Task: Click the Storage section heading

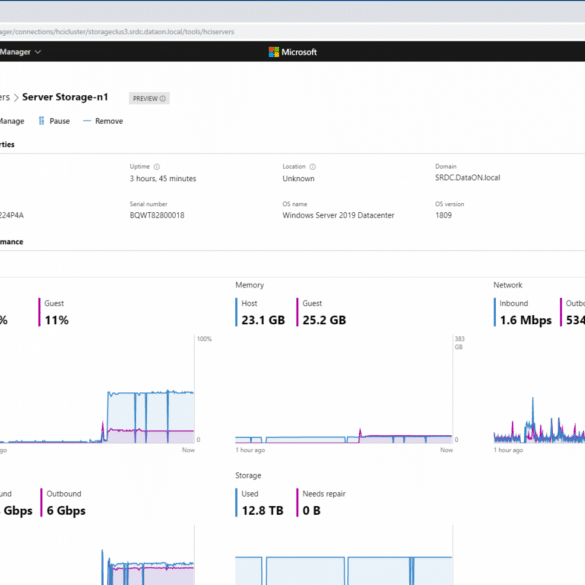Action: pyautogui.click(x=248, y=475)
